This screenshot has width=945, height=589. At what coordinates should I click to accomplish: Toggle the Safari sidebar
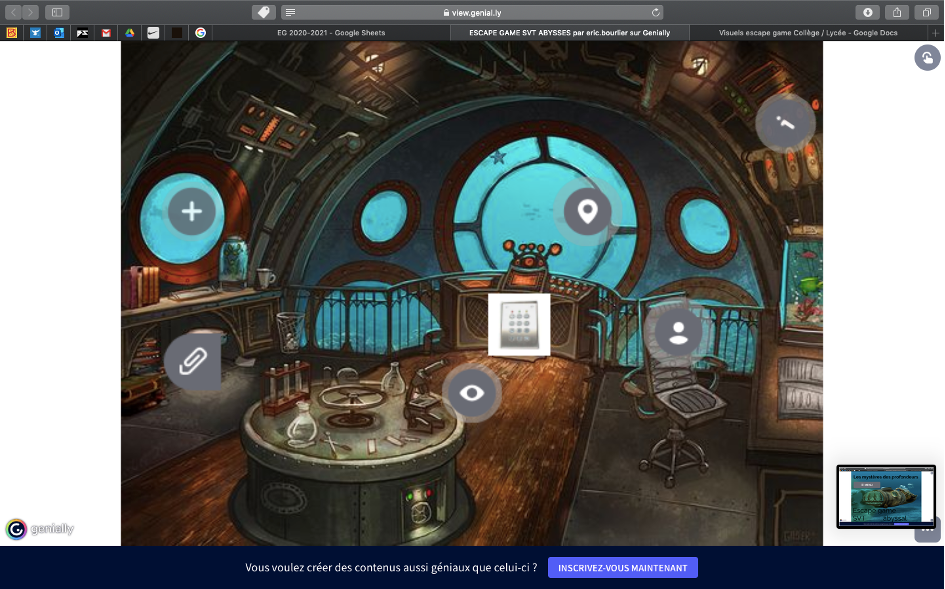(57, 12)
